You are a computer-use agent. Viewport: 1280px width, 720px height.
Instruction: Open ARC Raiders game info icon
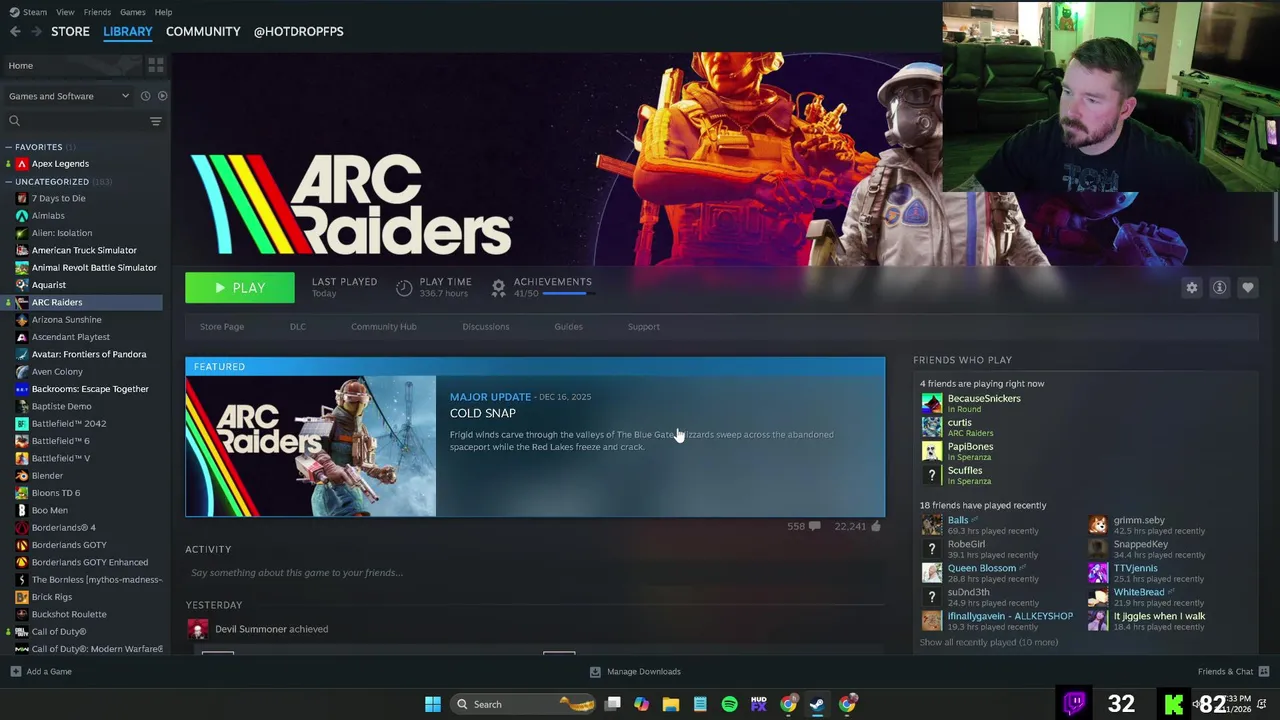[1219, 288]
